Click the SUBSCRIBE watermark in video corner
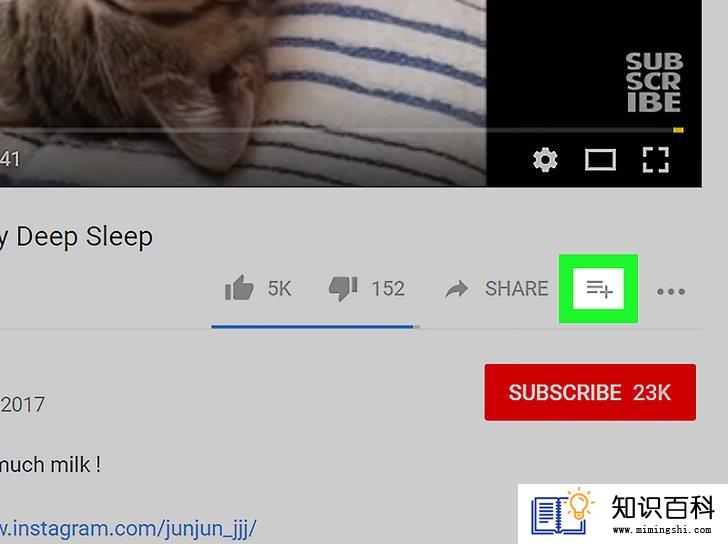The height and width of the screenshot is (544, 728). click(x=654, y=82)
